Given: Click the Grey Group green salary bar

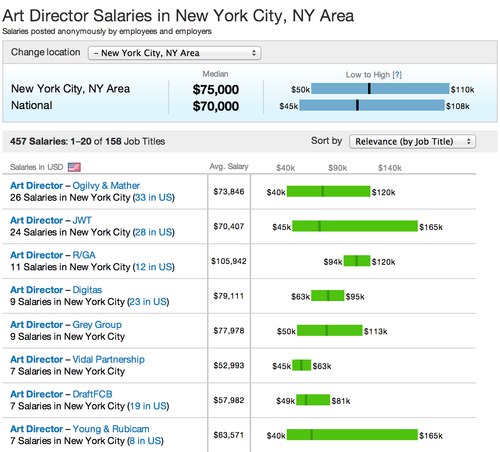Looking at the screenshot, I should pyautogui.click(x=330, y=330).
